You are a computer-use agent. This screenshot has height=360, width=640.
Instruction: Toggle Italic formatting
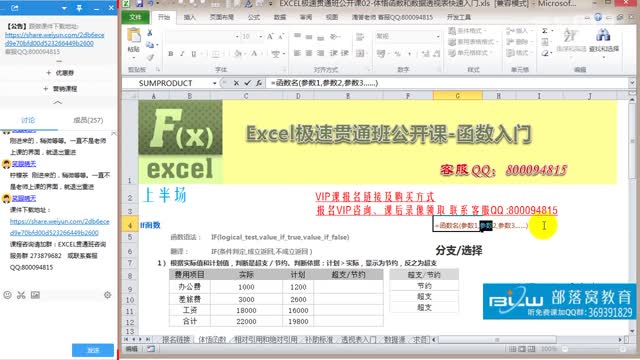pyautogui.click(x=182, y=53)
